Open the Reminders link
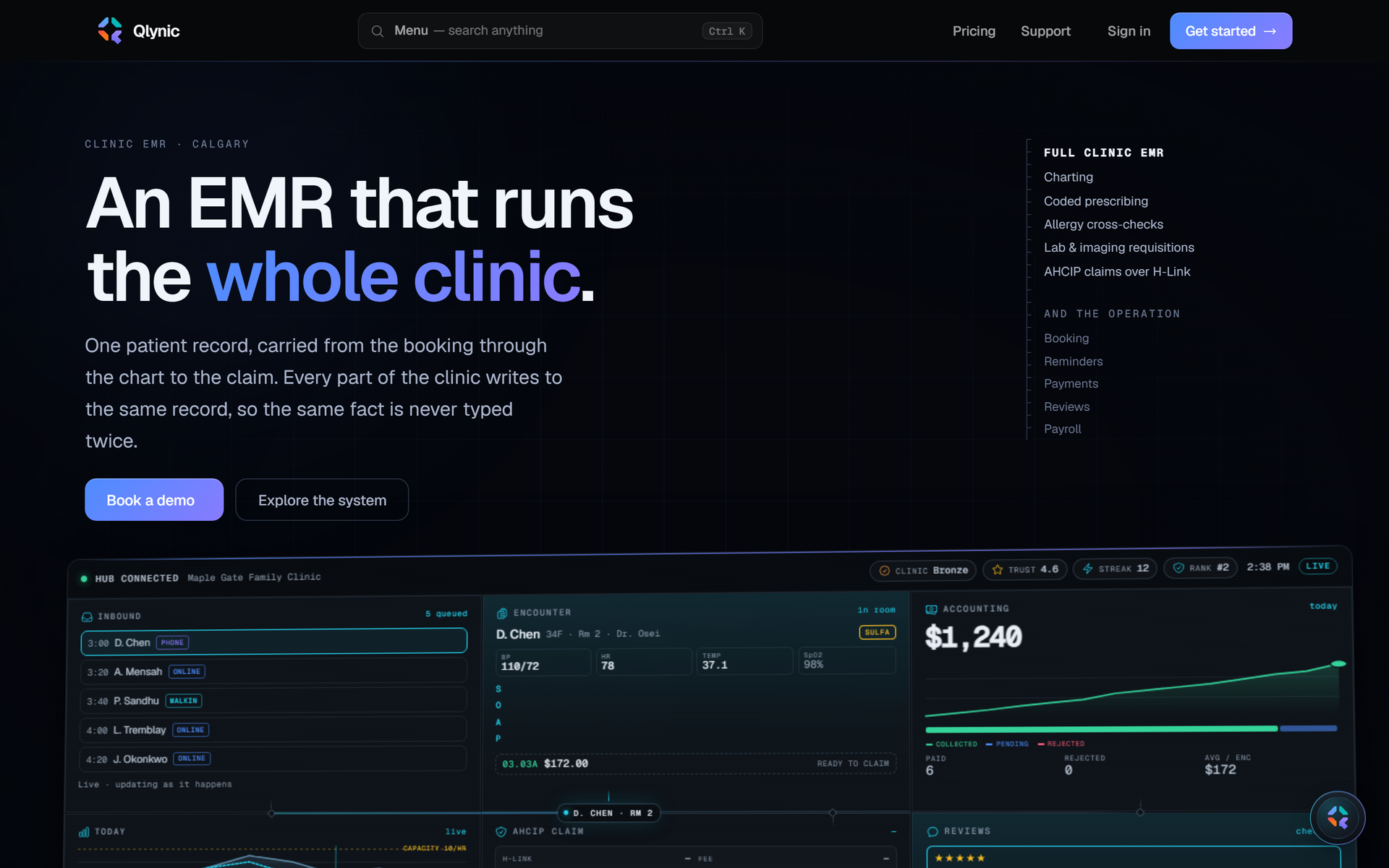Viewport: 1389px width, 868px height. pos(1073,361)
